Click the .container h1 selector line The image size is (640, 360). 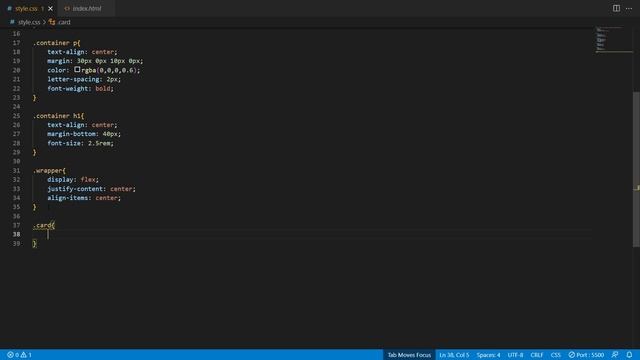[58, 116]
